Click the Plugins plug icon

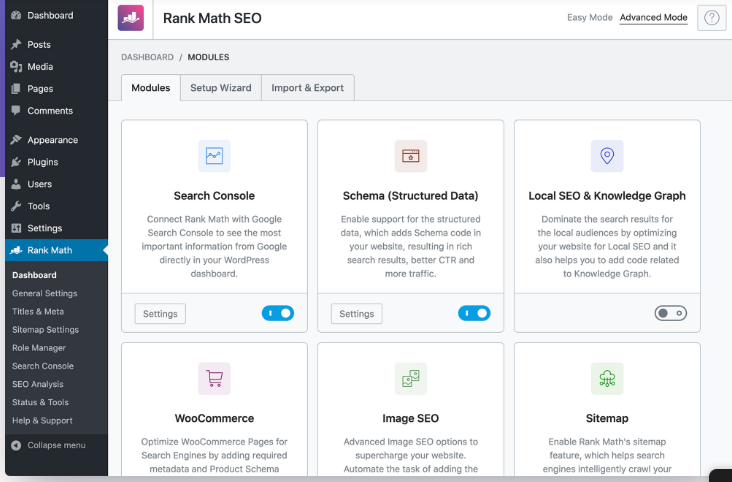16,162
